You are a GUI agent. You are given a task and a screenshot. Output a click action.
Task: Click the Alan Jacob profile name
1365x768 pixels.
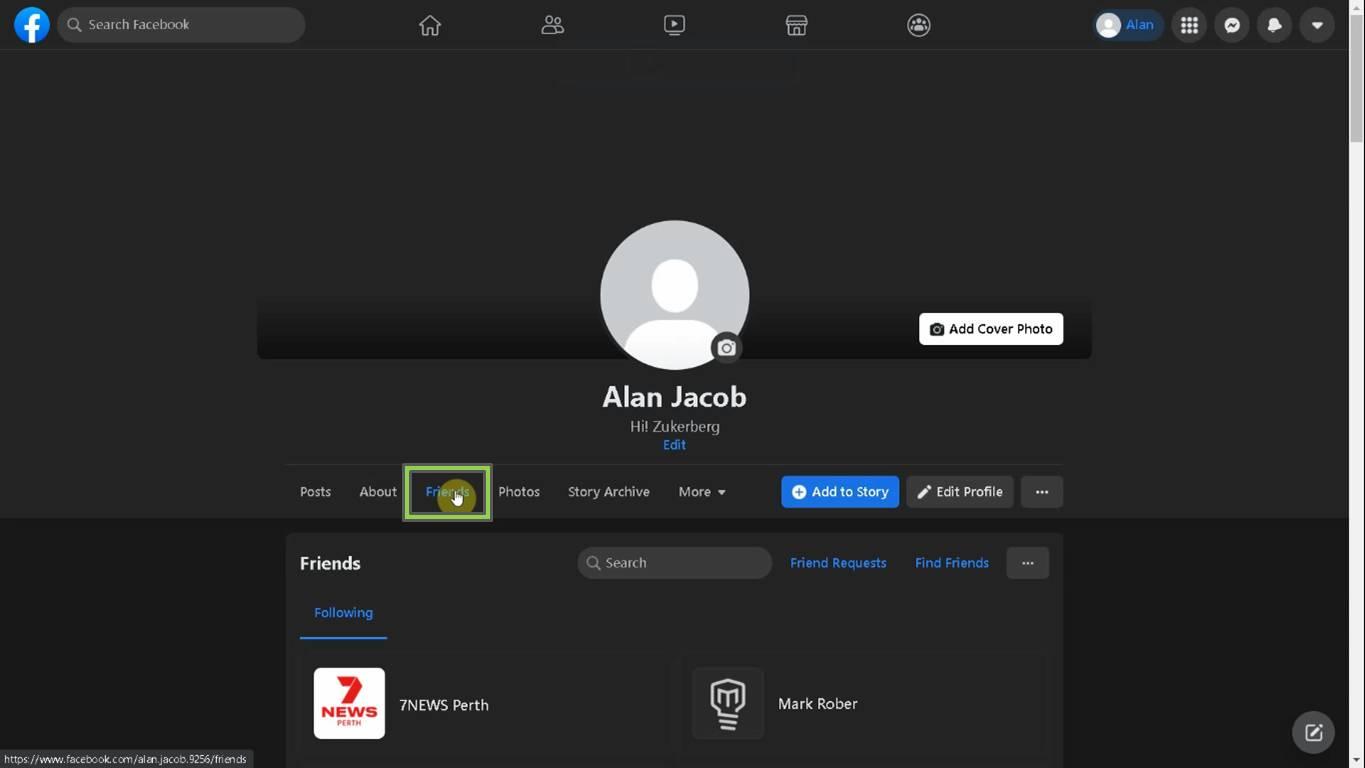[674, 397]
